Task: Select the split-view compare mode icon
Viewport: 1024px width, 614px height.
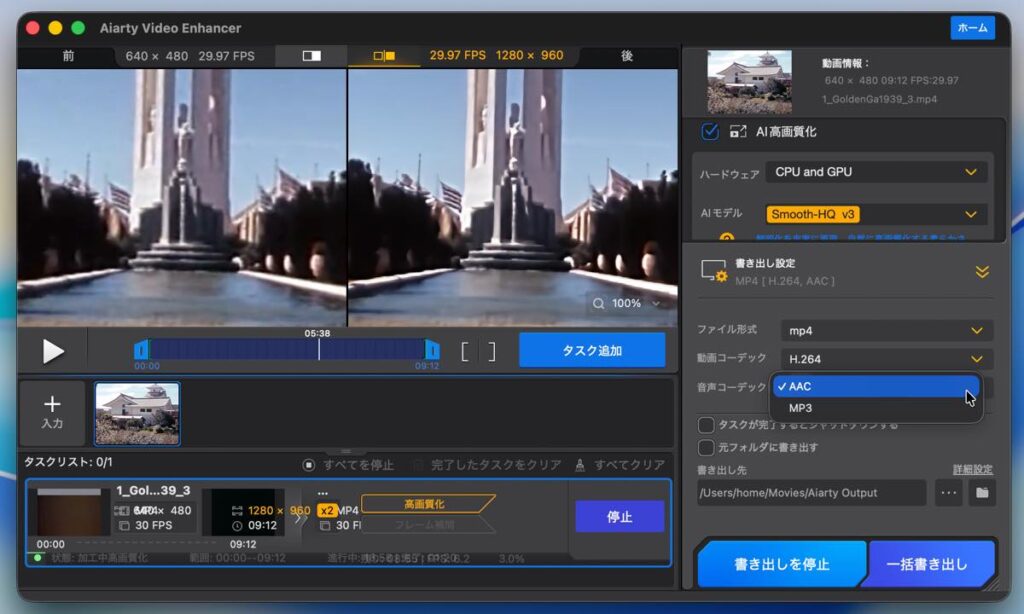Action: 384,56
